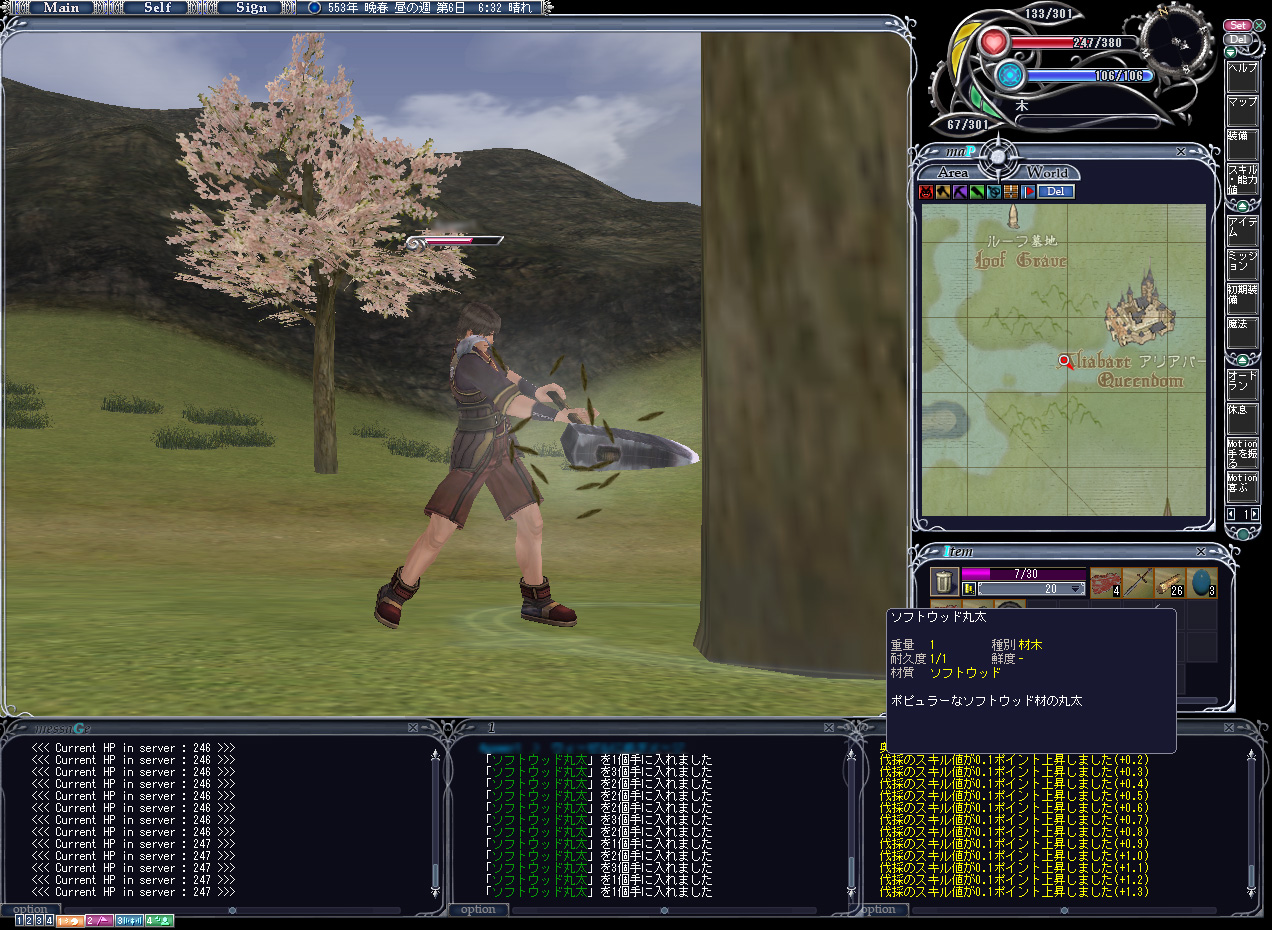Screen dimensions: 1272x930
Task: Click the 7/30 inventory weight bar
Action: coord(1024,574)
